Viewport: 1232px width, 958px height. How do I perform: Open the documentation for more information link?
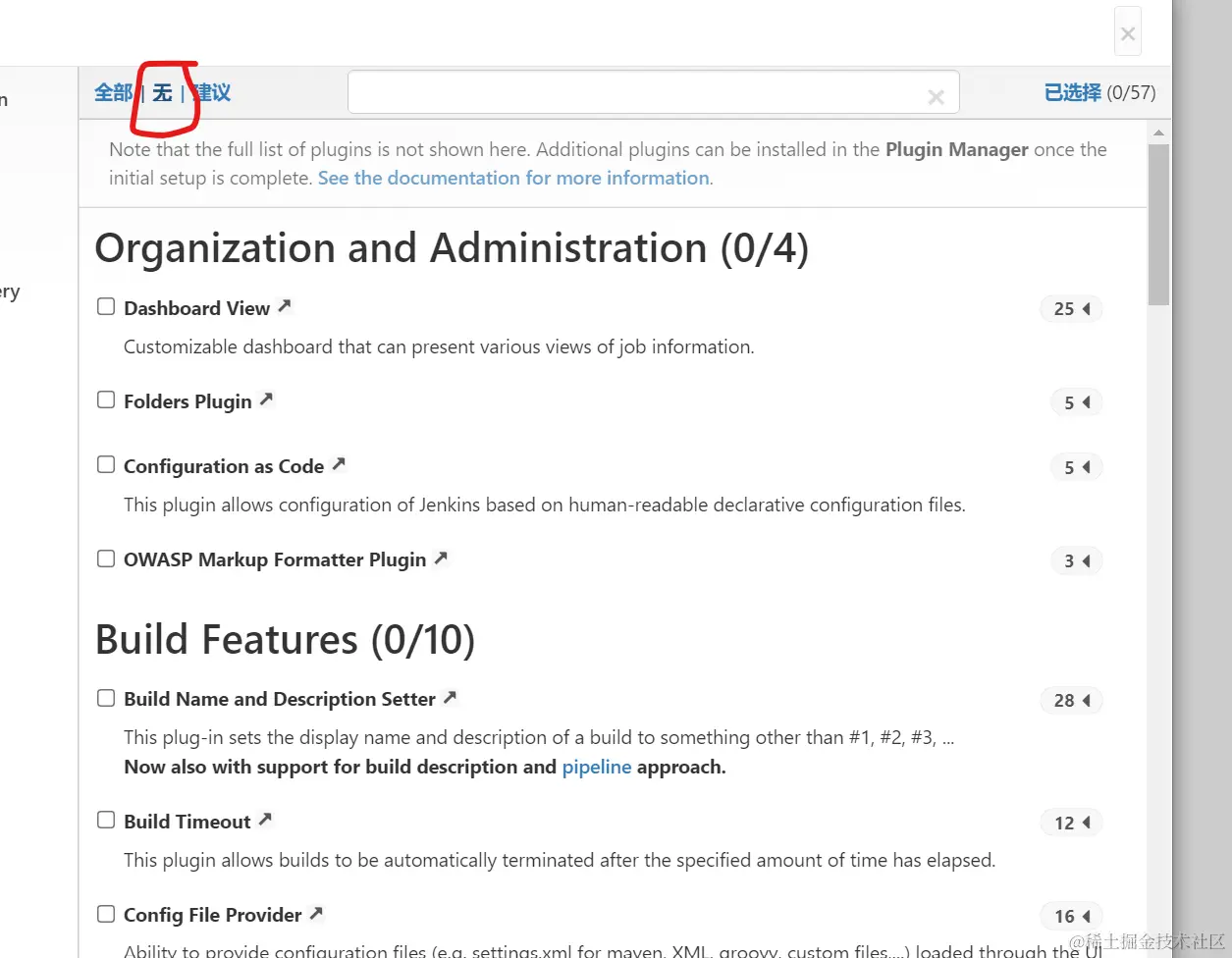click(513, 179)
